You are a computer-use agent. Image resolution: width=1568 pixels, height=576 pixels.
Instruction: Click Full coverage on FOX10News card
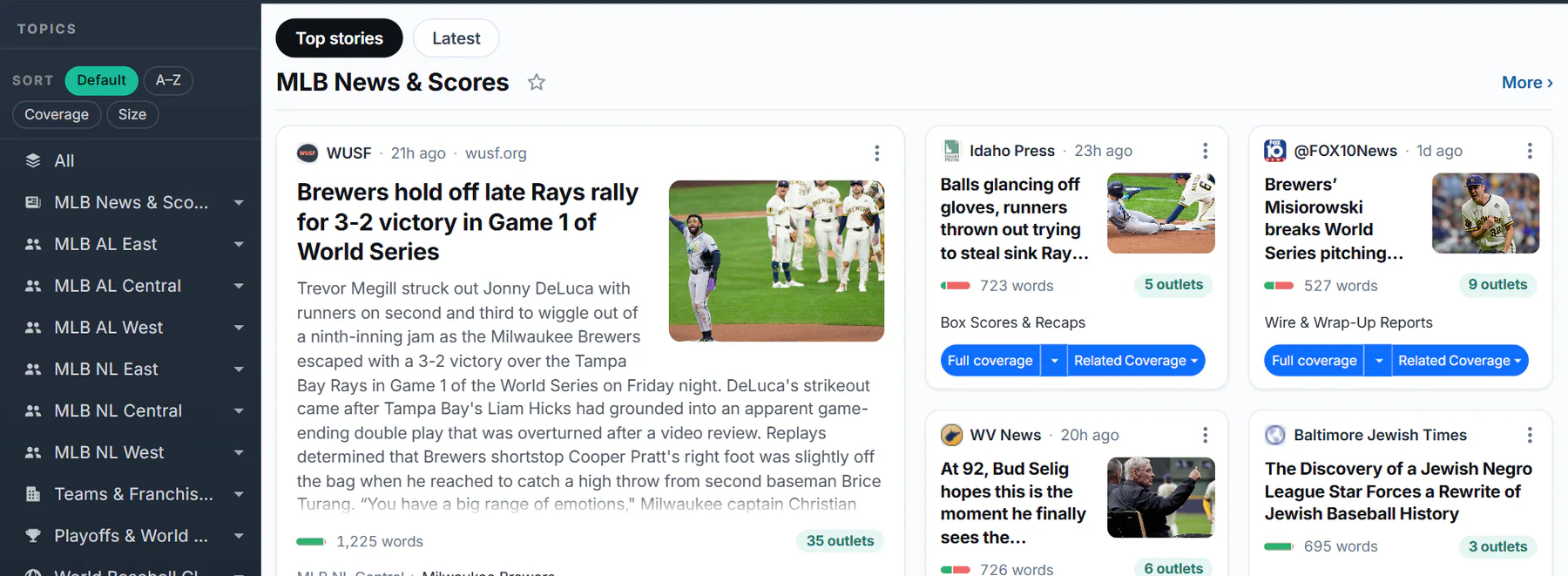tap(1314, 361)
